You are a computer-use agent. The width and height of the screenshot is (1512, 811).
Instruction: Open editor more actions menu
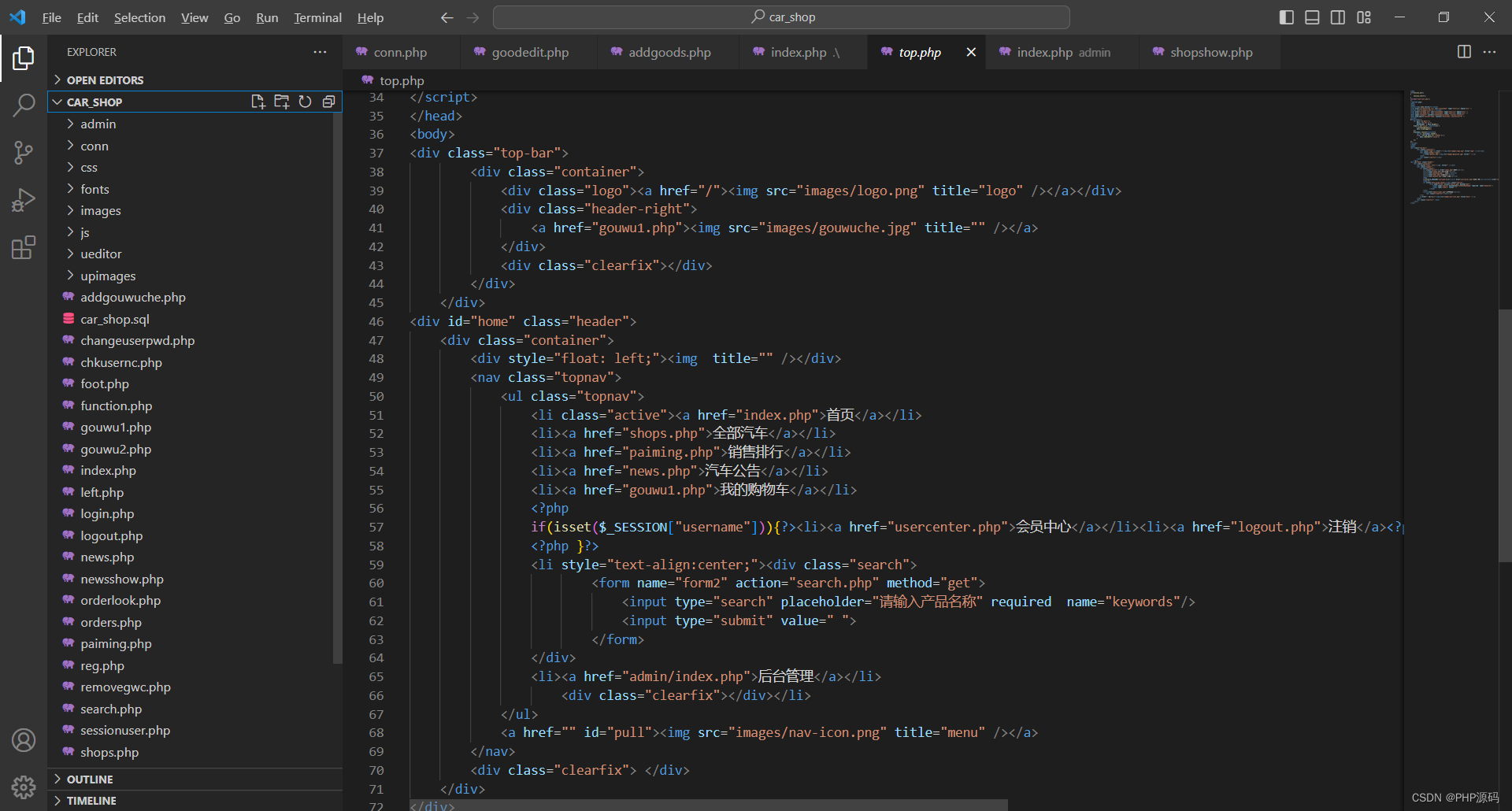click(1489, 52)
